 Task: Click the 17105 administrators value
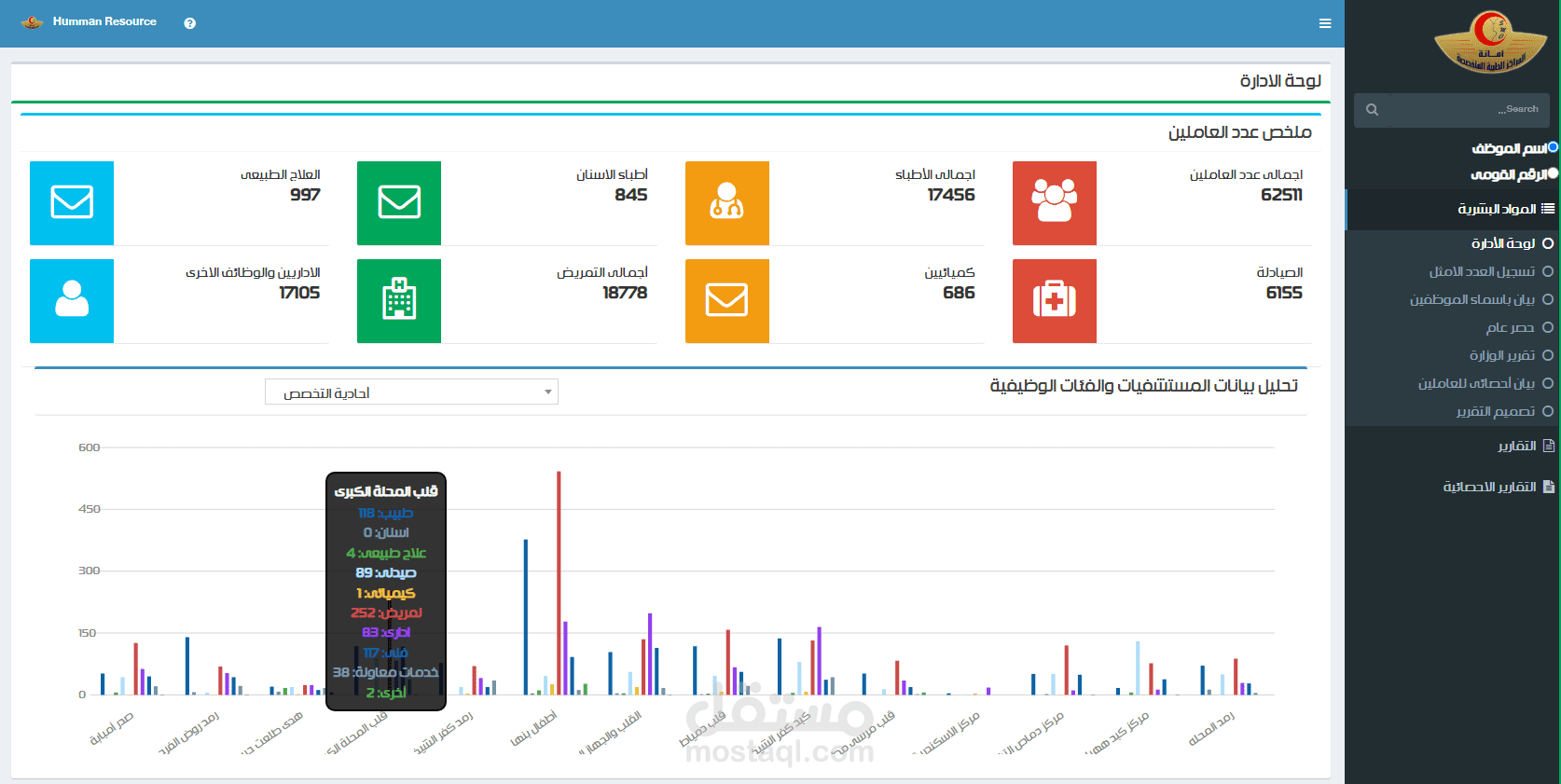tap(299, 293)
